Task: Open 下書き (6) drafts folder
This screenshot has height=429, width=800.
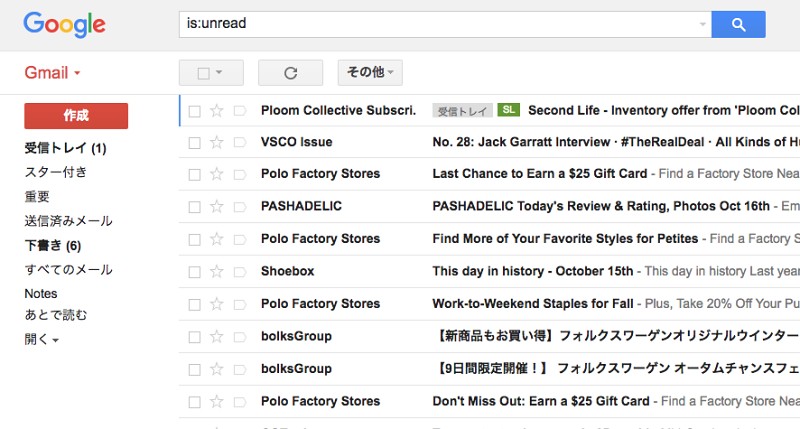Action: tap(53, 245)
